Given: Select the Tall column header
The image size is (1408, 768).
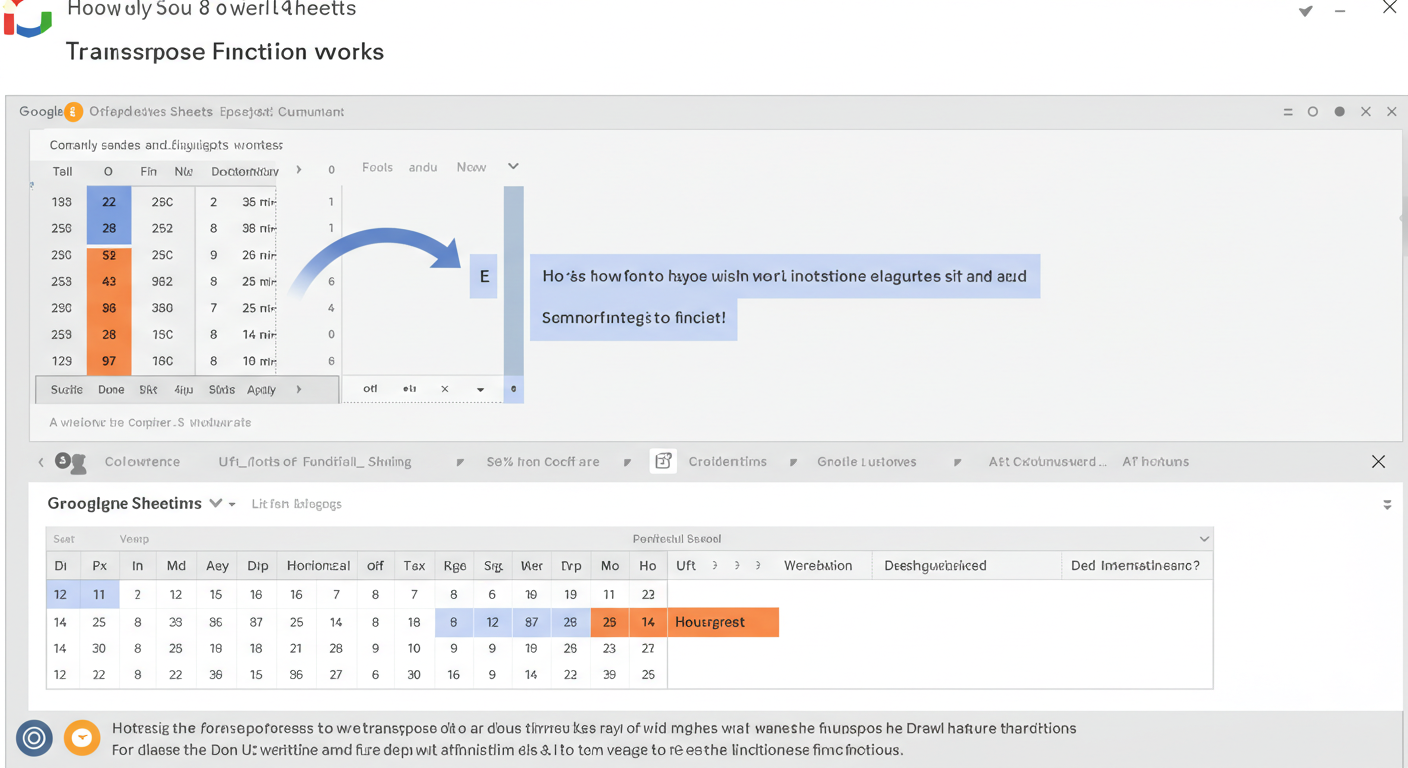Looking at the screenshot, I should pyautogui.click(x=62, y=172).
